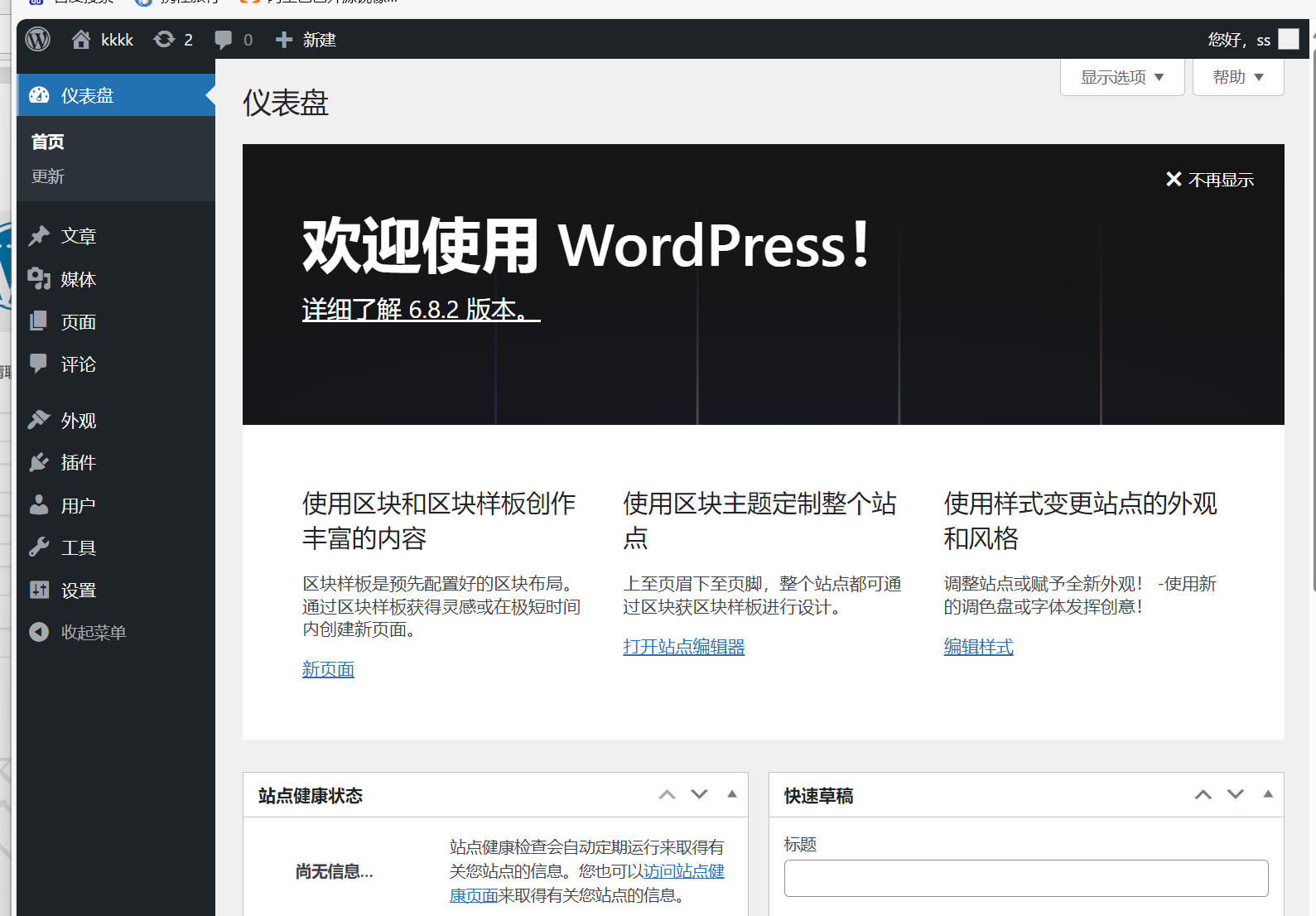Click the 标题 input field

coord(1026,878)
